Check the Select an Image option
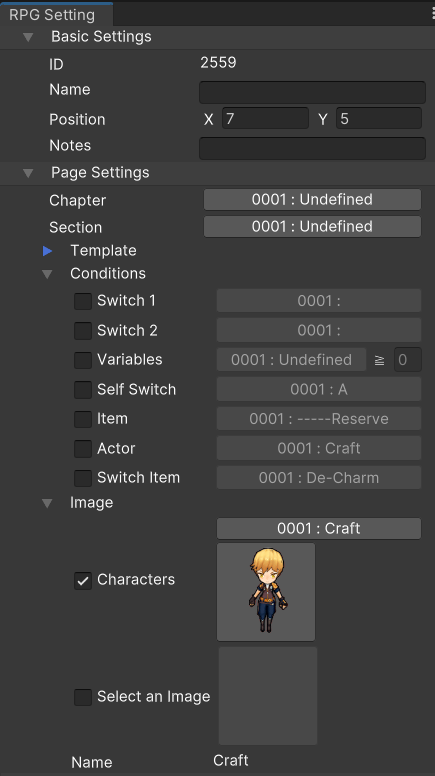This screenshot has height=776, width=435. [83, 697]
